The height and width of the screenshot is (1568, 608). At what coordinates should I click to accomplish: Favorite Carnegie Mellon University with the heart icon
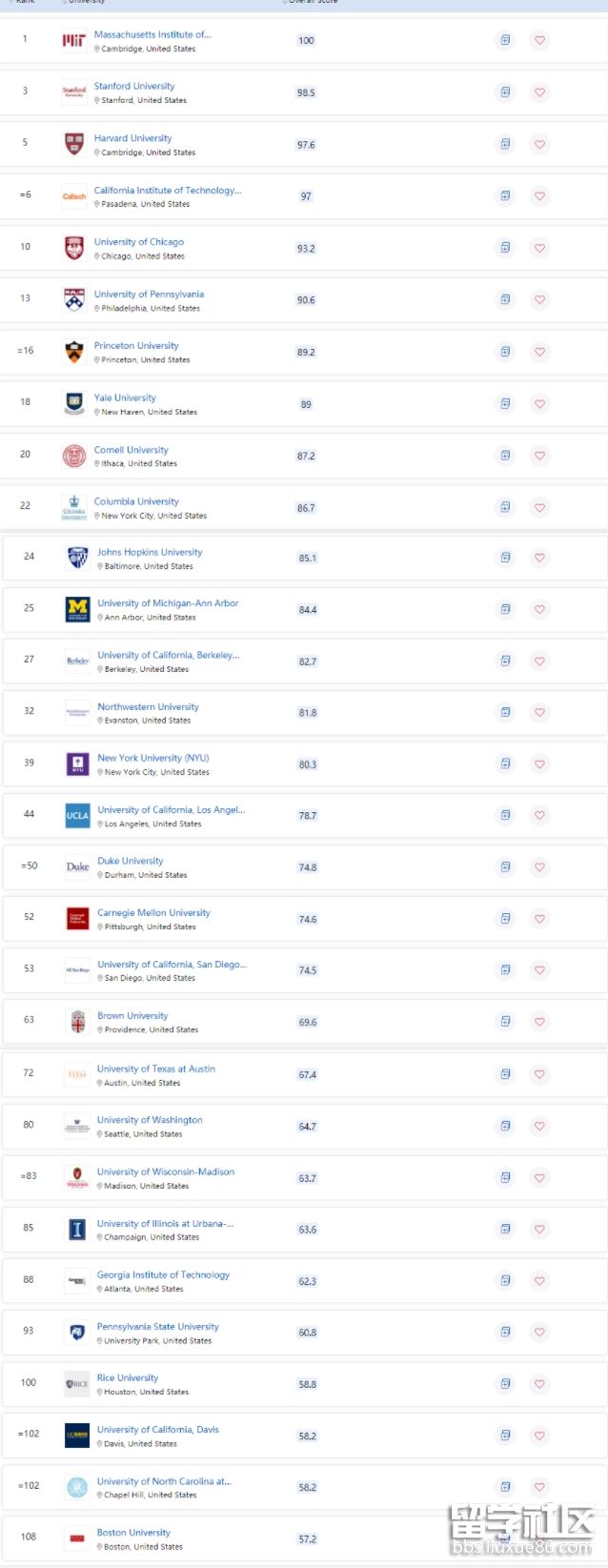coord(539,919)
